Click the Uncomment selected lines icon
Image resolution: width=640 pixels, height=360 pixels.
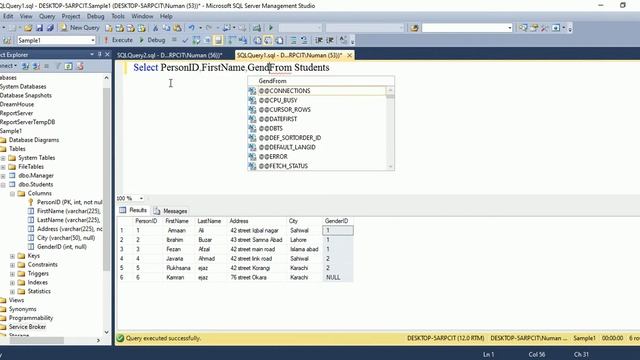pos(304,40)
